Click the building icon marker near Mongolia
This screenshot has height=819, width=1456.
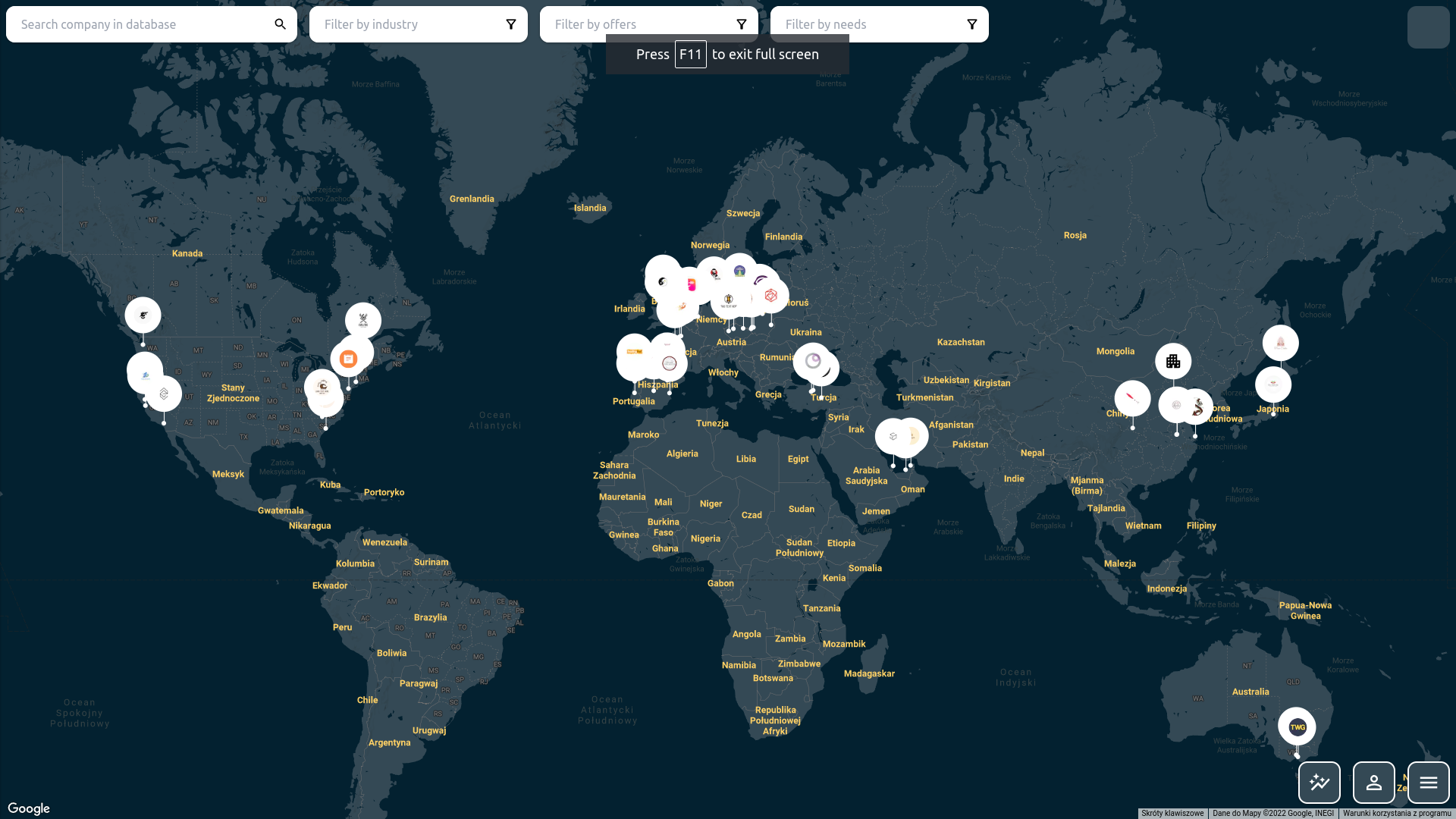click(x=1173, y=361)
